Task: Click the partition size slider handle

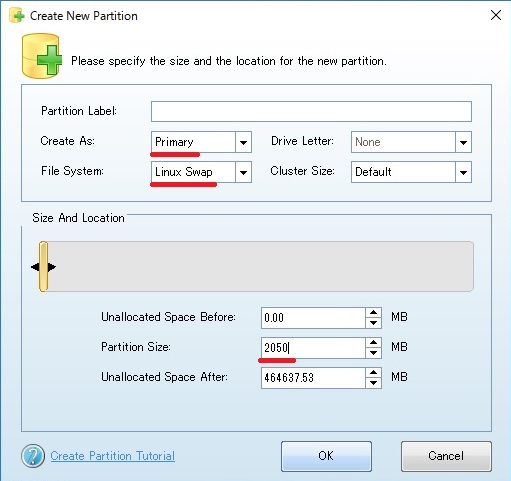Action: (43, 267)
